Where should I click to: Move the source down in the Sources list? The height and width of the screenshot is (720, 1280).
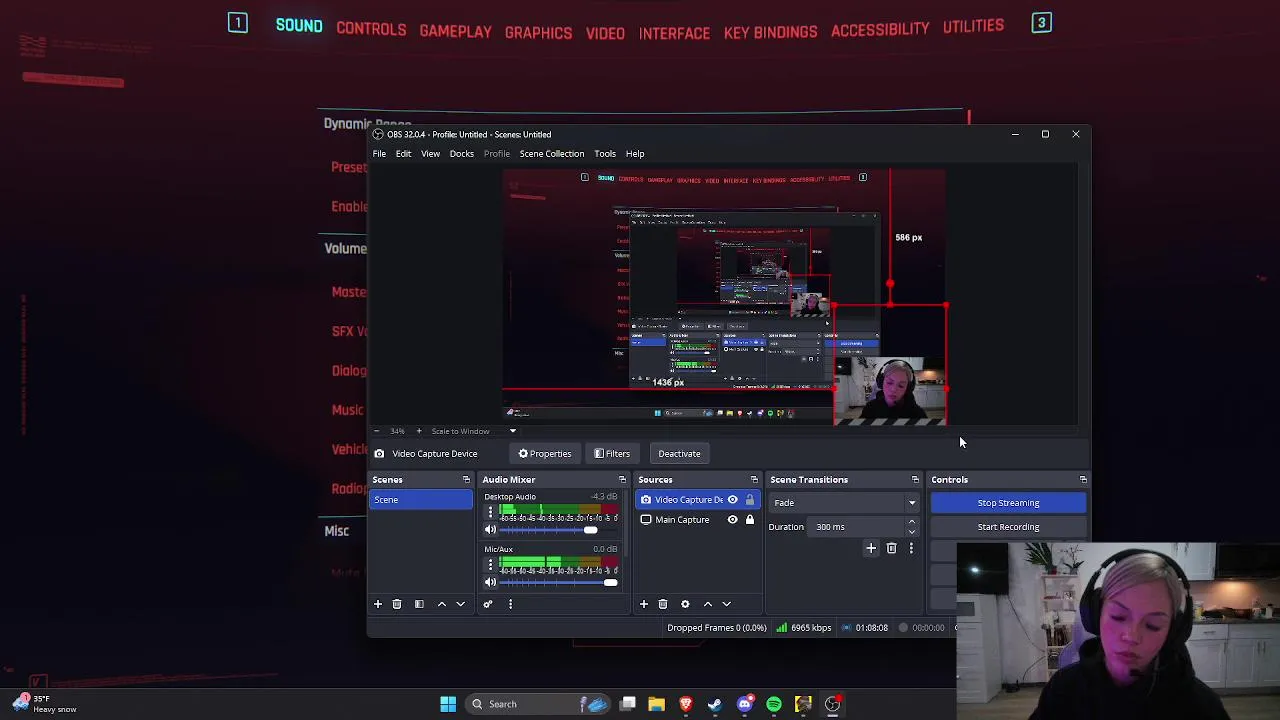(726, 604)
